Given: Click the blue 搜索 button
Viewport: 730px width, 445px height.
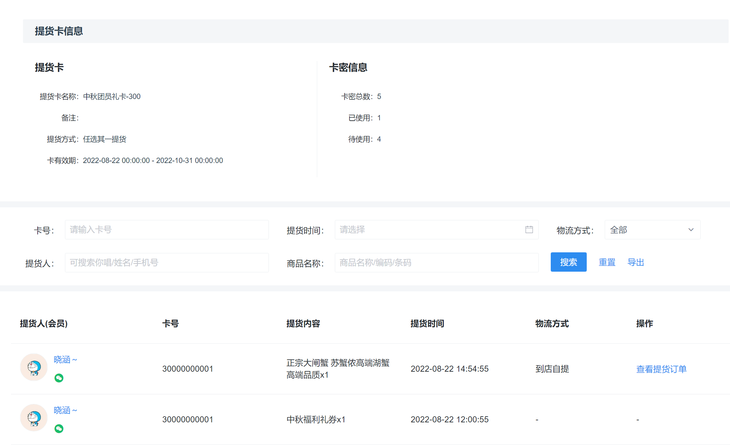Looking at the screenshot, I should click(x=568, y=262).
